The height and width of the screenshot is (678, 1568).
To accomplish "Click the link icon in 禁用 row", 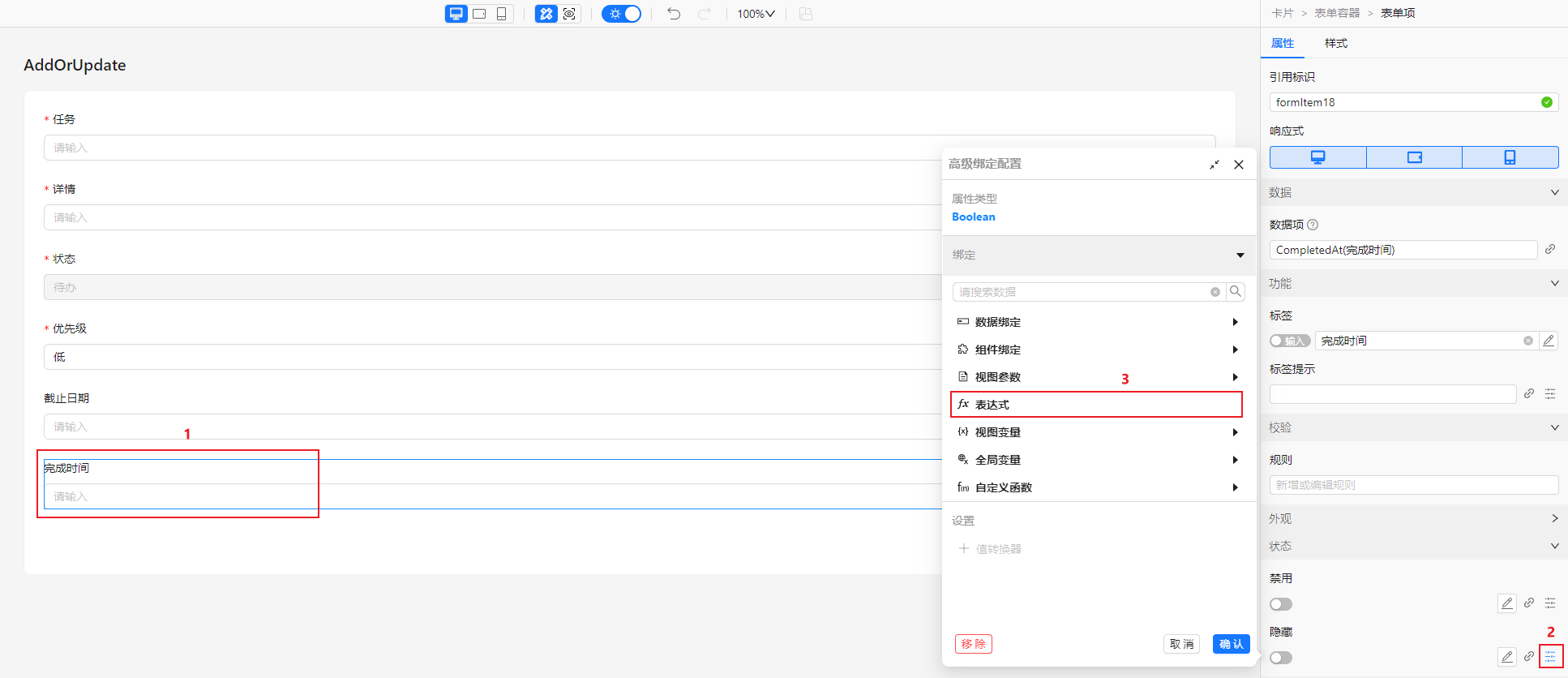I will [x=1529, y=603].
